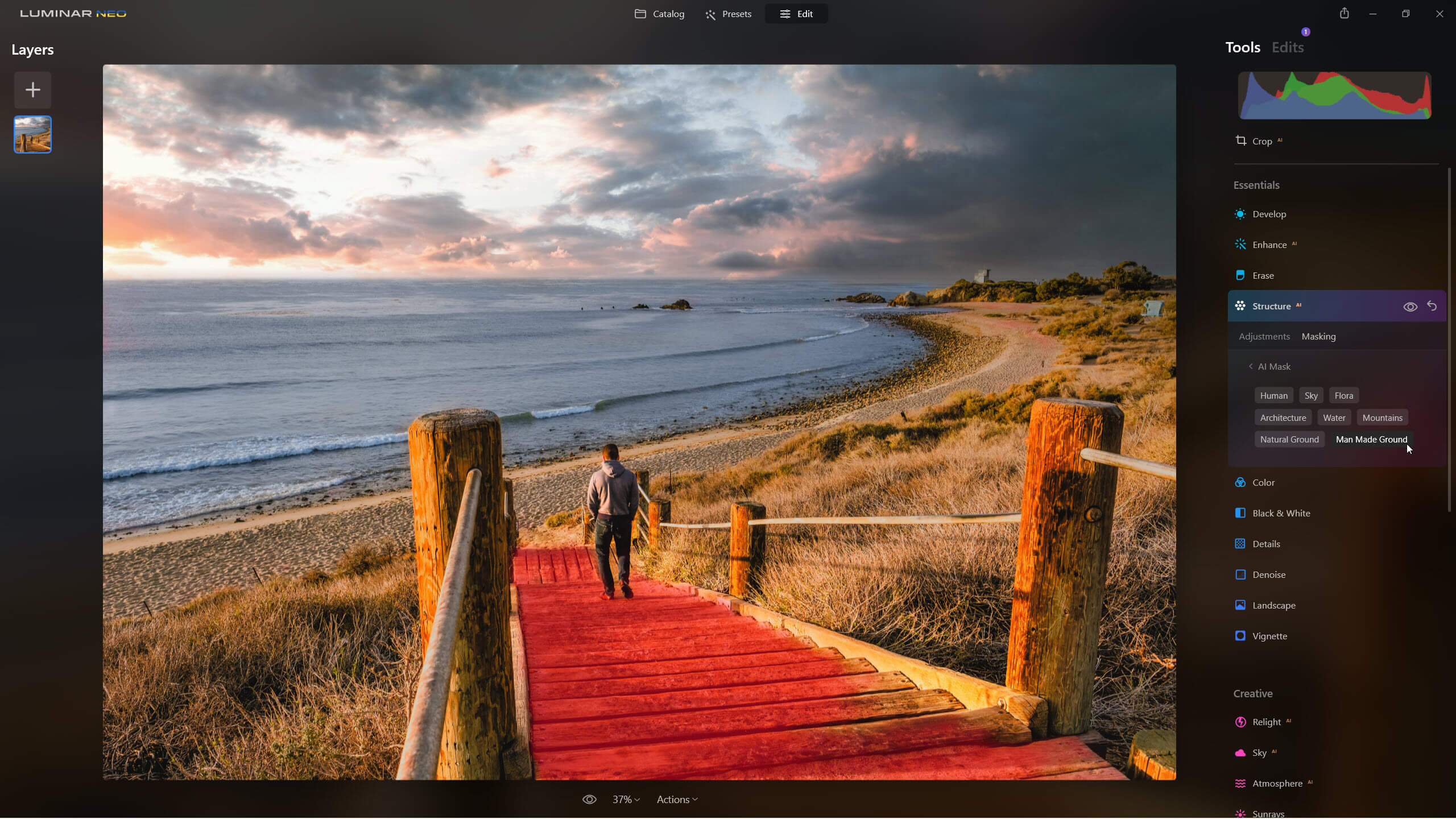Image resolution: width=1456 pixels, height=819 pixels.
Task: Switch to the Edits tab
Action: tap(1287, 47)
